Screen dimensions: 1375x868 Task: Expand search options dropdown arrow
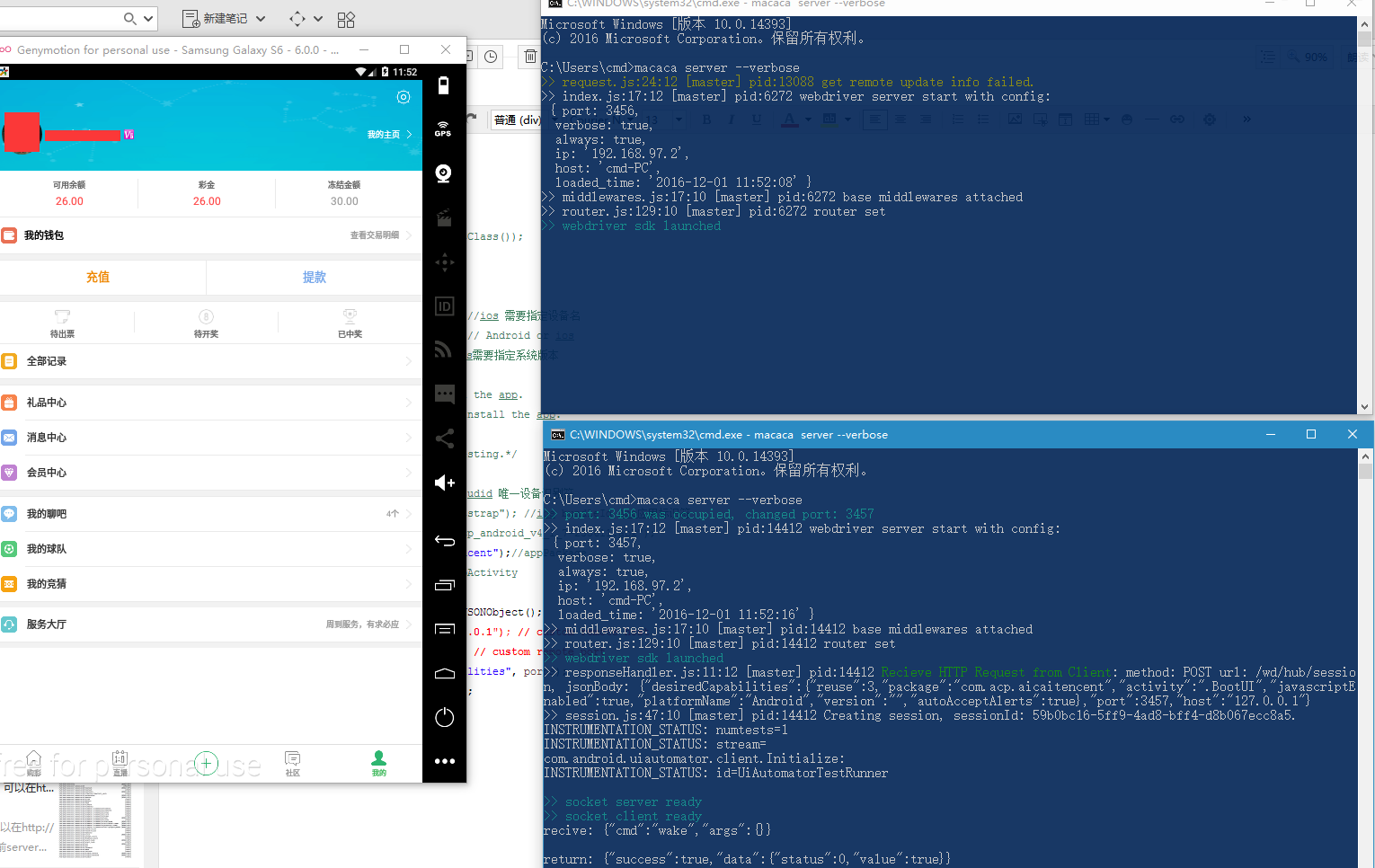(148, 18)
